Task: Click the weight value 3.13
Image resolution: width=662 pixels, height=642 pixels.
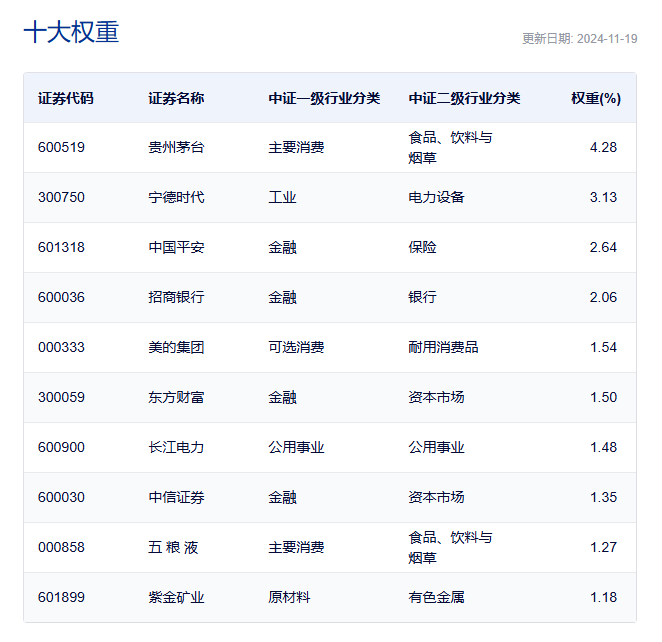Action: (603, 197)
